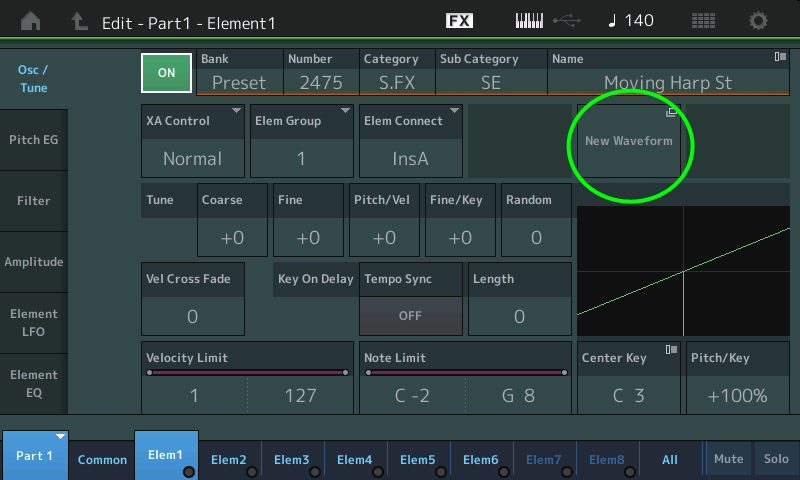
Task: Select the Elem7 tab
Action: click(x=544, y=460)
